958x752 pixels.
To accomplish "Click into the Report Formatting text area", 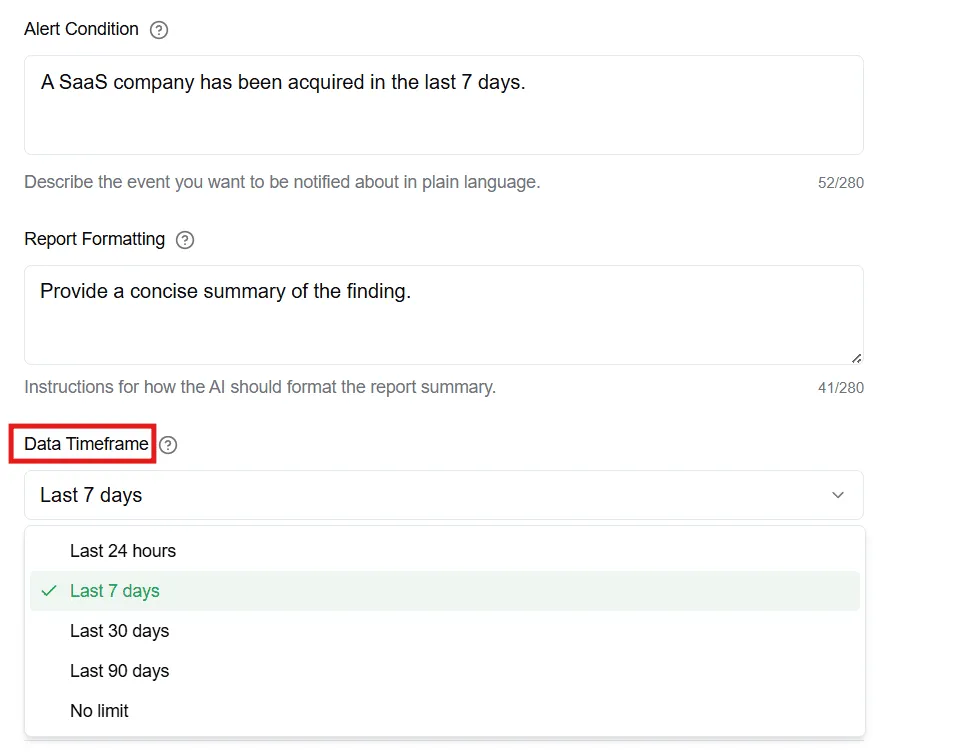I will [444, 315].
